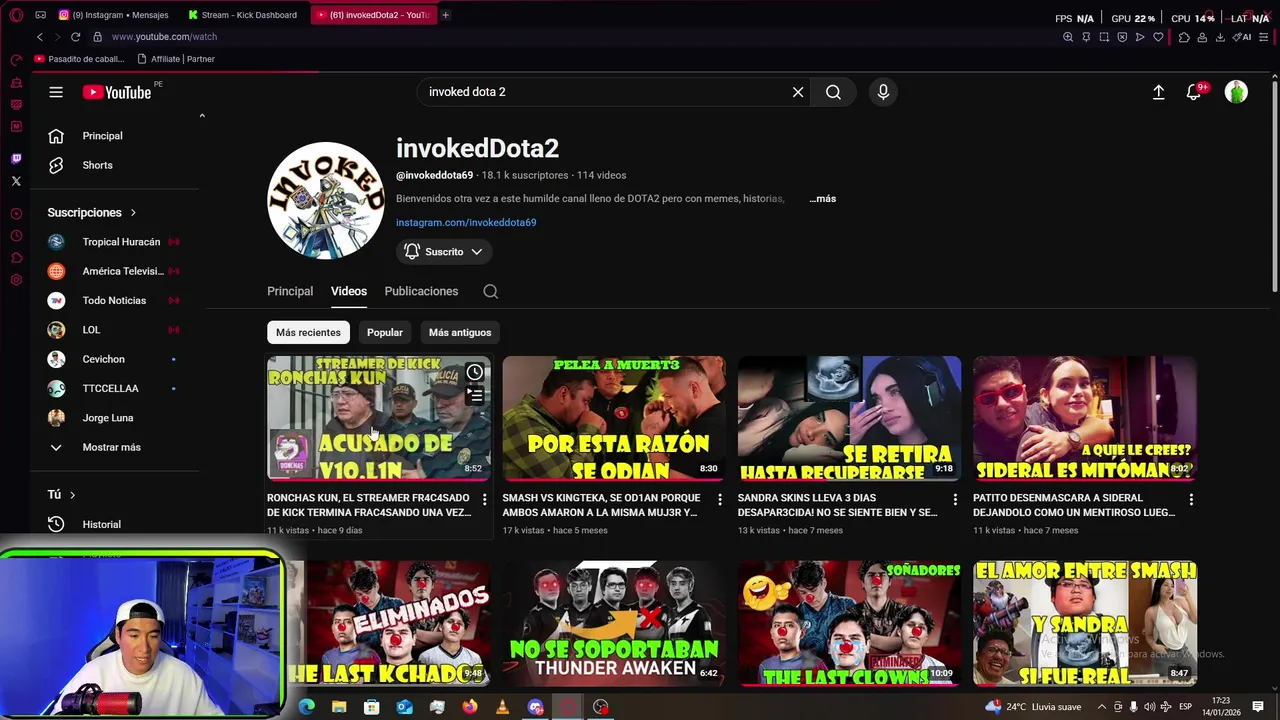This screenshot has height=720, width=1280.
Task: Open the zoom magnifier in the address bar
Action: click(x=1068, y=37)
